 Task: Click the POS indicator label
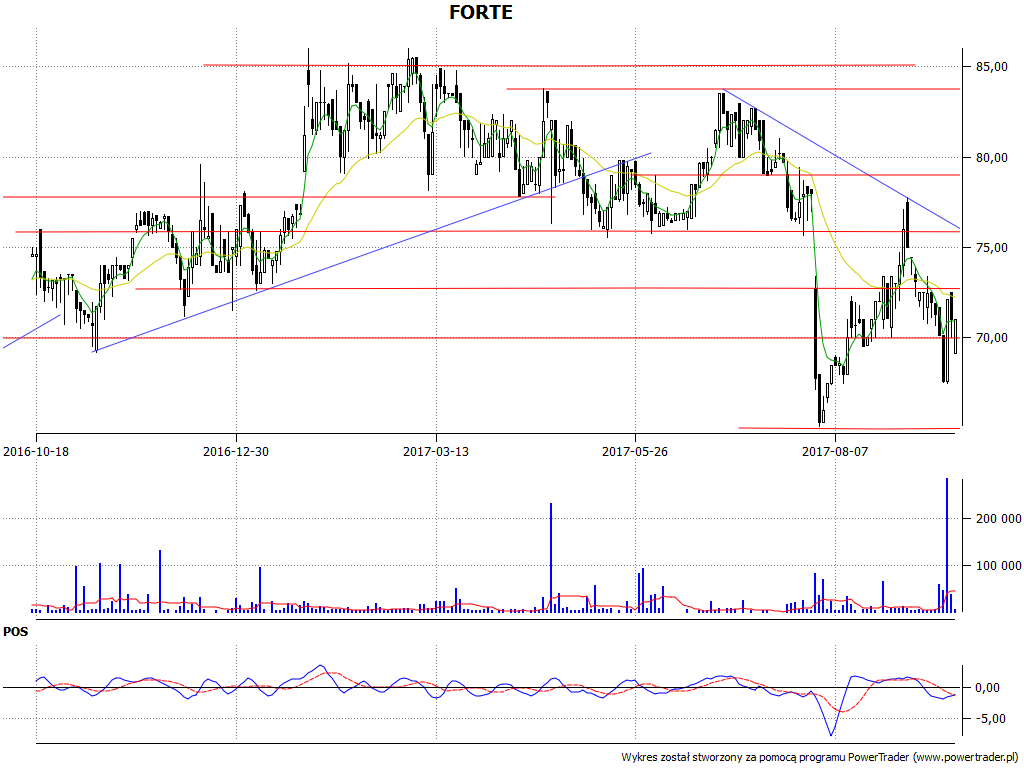(x=16, y=632)
